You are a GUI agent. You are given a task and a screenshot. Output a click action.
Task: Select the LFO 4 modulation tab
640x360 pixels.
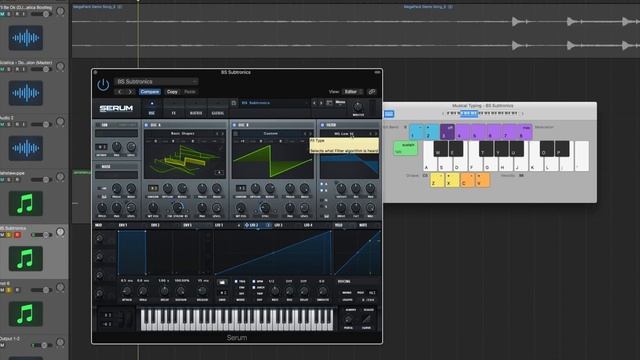(x=308, y=225)
